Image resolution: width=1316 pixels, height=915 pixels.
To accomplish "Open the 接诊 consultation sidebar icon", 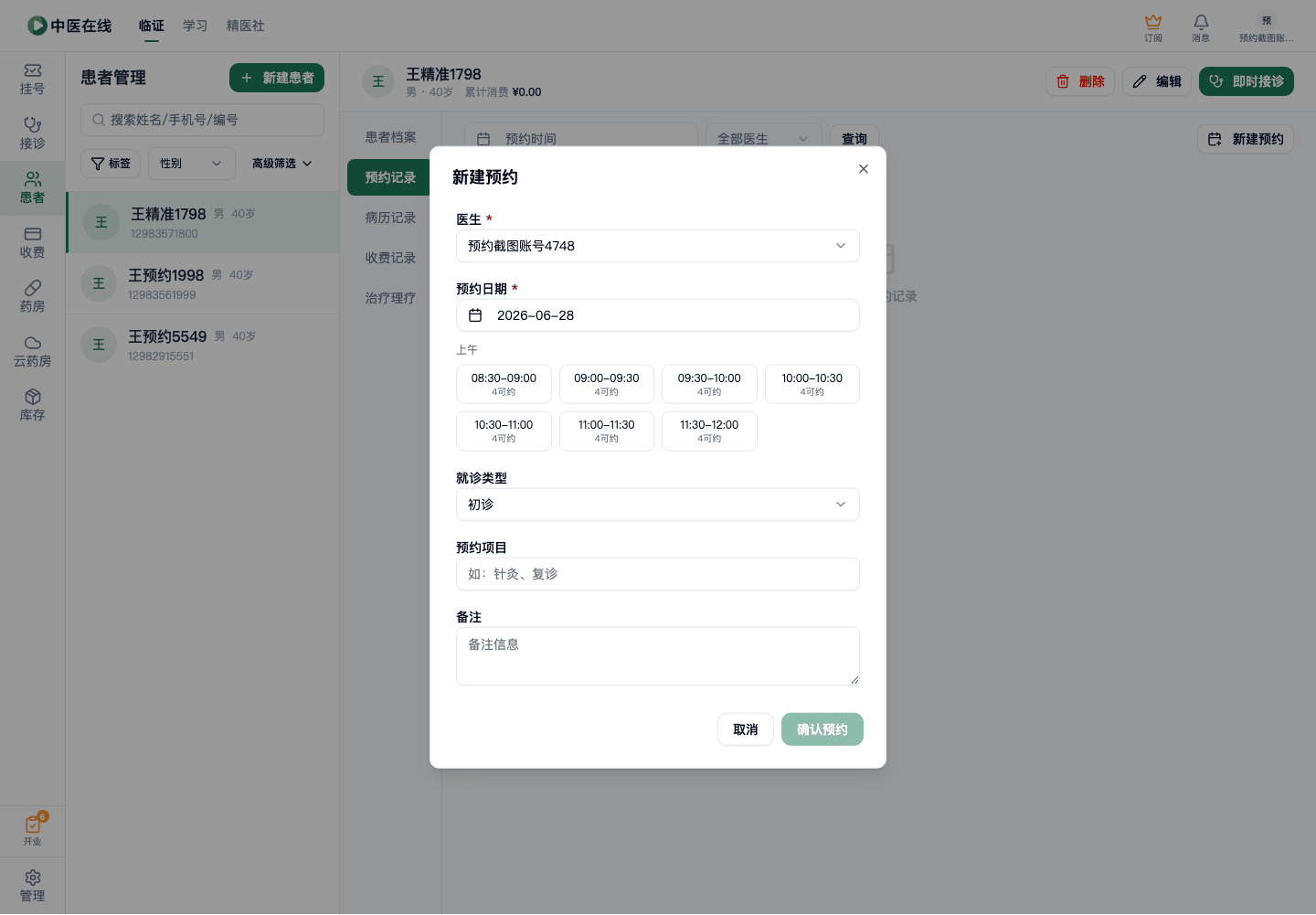I will (32, 133).
